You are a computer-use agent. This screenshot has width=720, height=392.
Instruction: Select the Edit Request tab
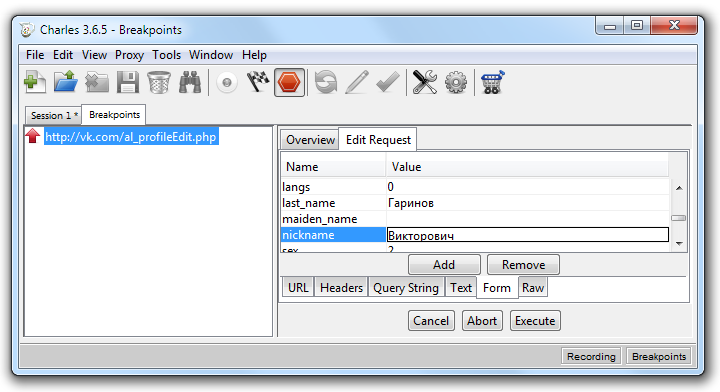(x=378, y=140)
